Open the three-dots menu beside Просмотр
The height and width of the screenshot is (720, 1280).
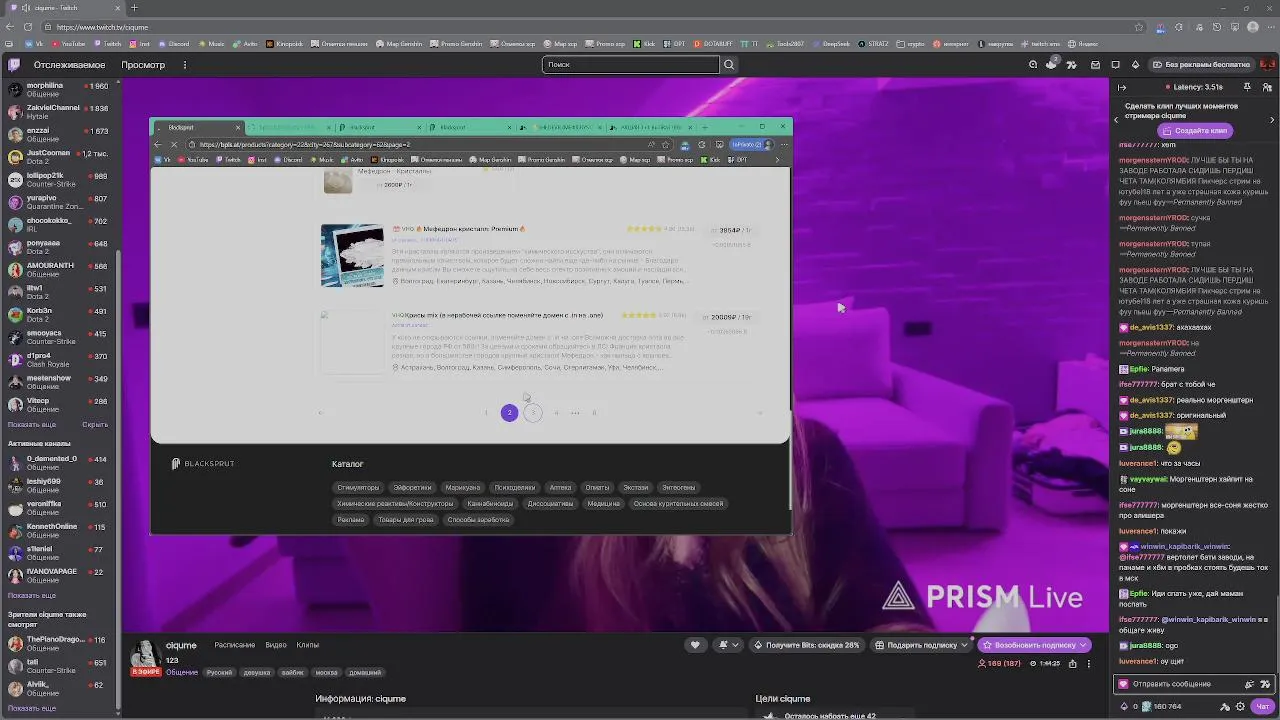[x=185, y=65]
